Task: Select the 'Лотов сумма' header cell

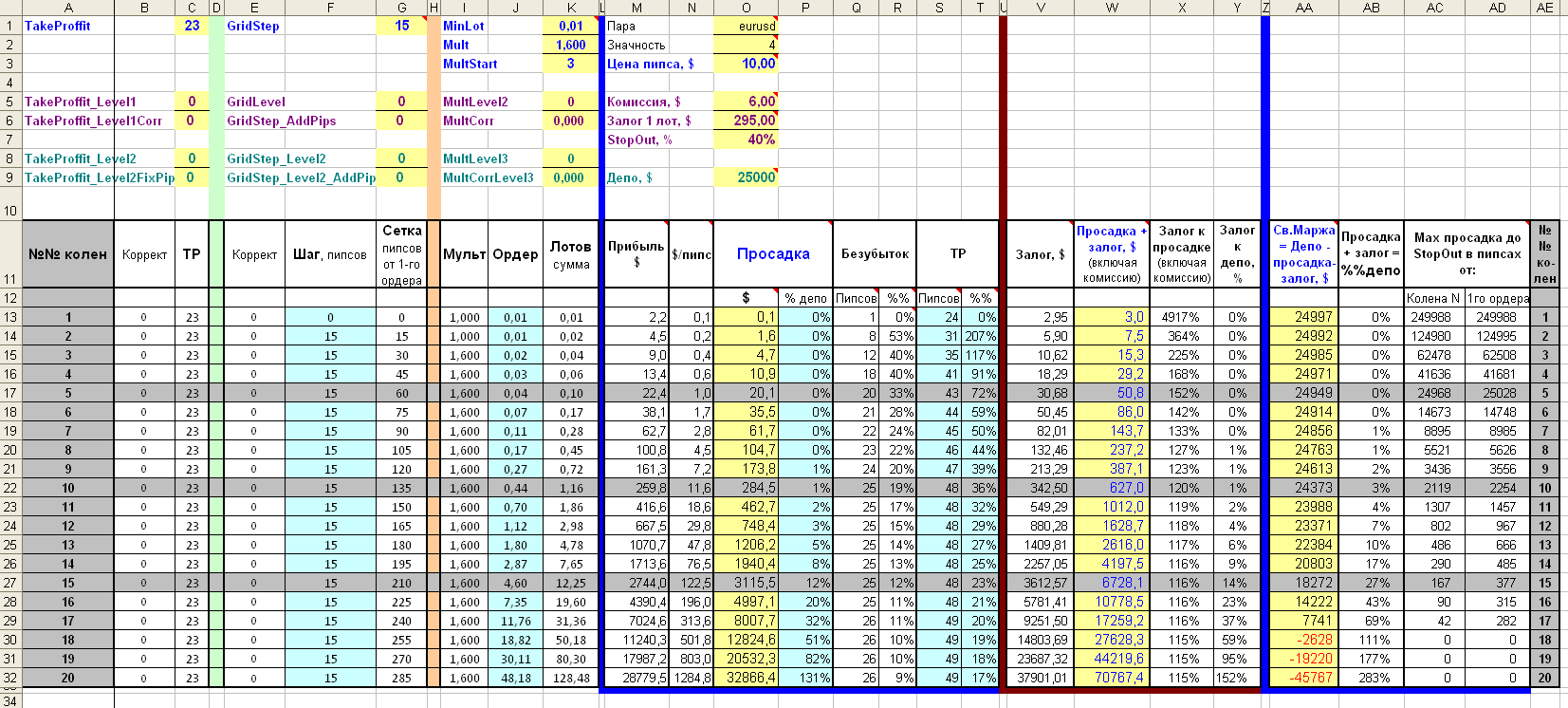Action: click(571, 254)
